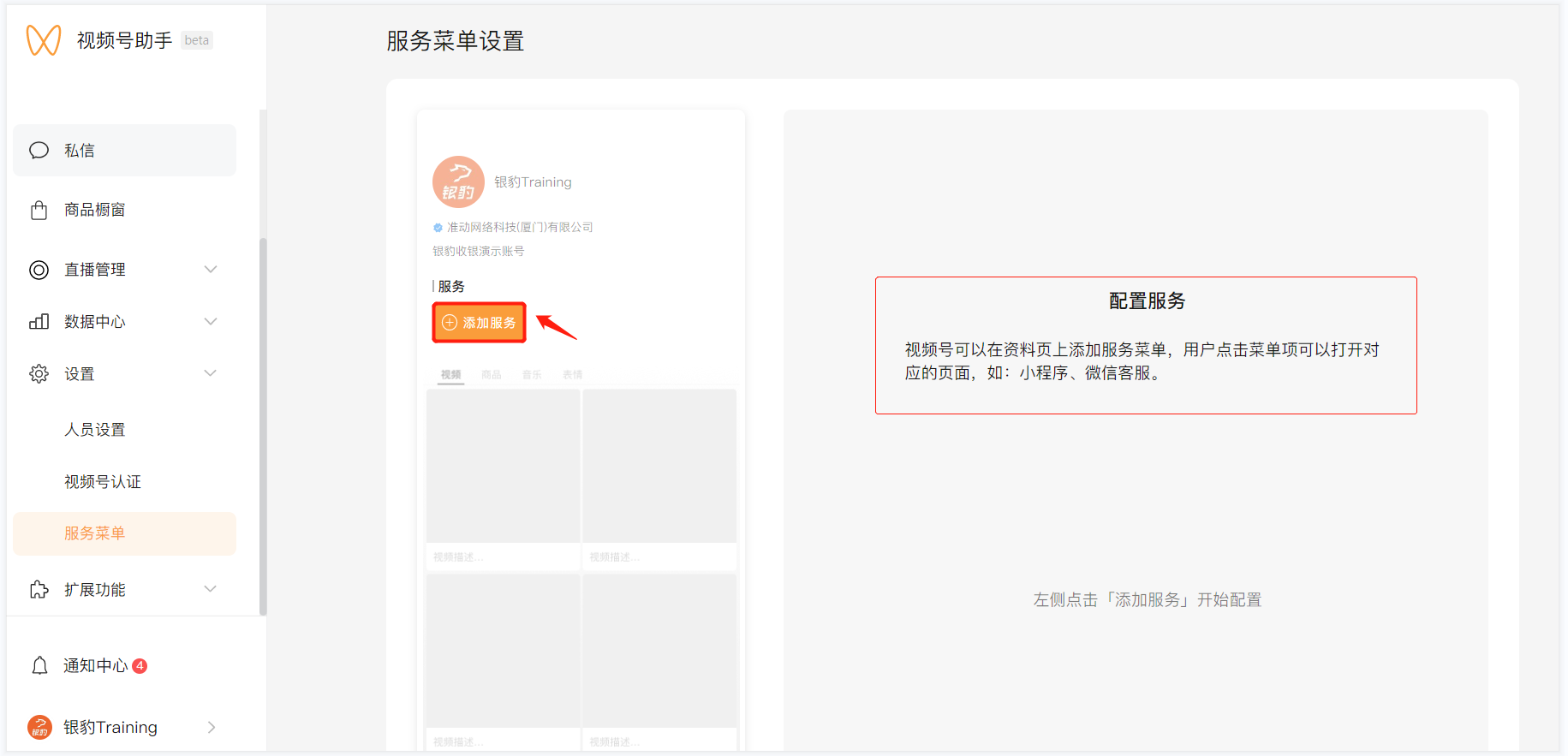Click the orange 添加服务 button

[x=480, y=323]
